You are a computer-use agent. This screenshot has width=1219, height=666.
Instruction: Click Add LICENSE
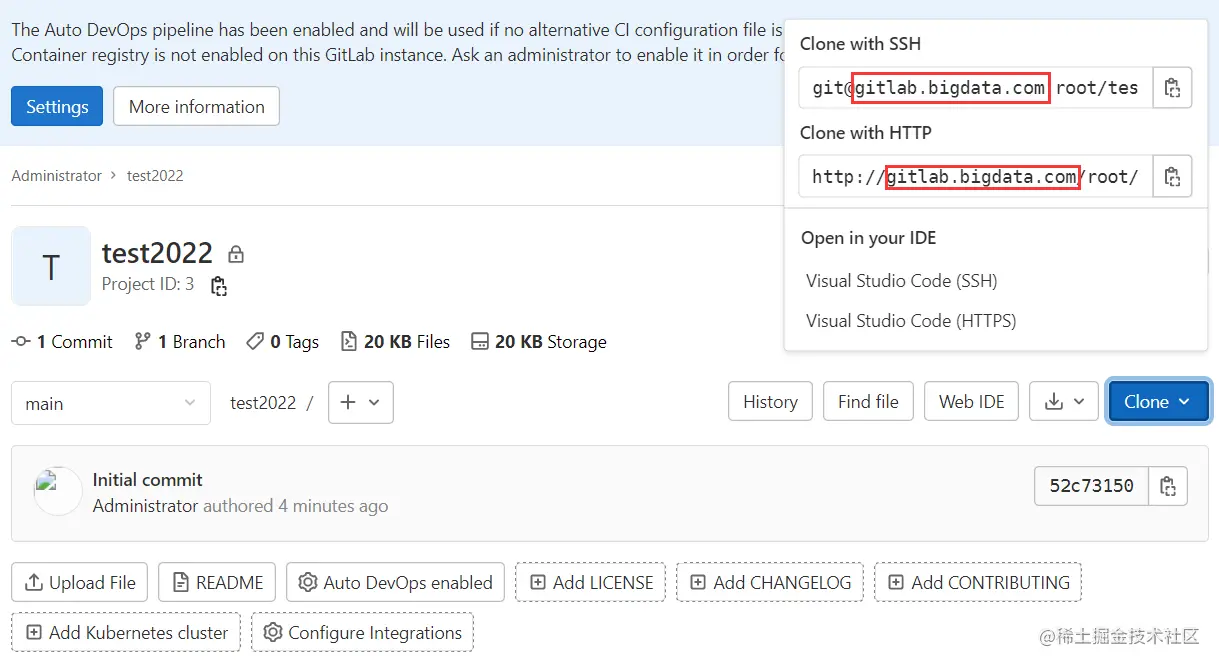(591, 582)
